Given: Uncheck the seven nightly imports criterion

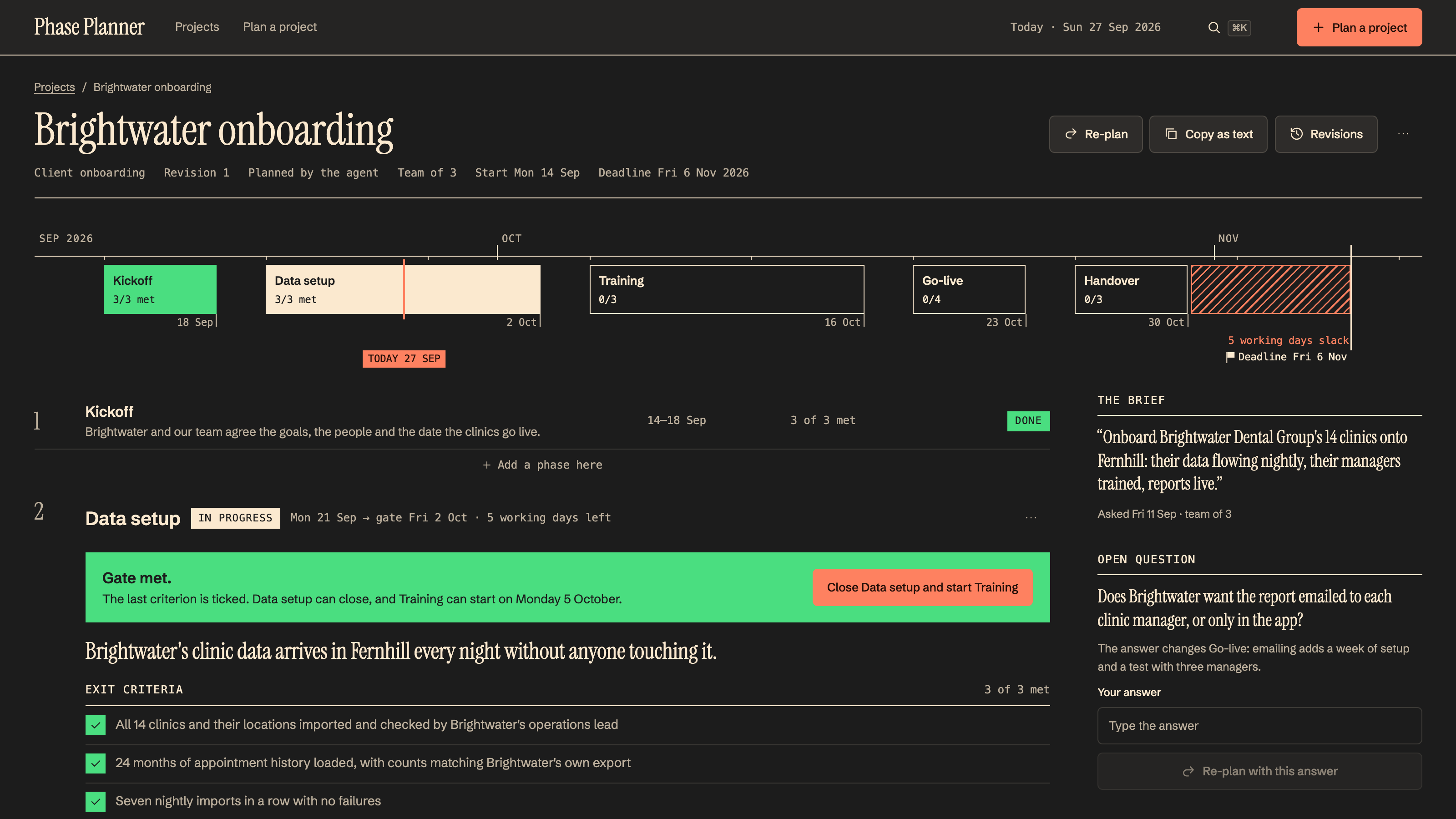Looking at the screenshot, I should pos(96,801).
